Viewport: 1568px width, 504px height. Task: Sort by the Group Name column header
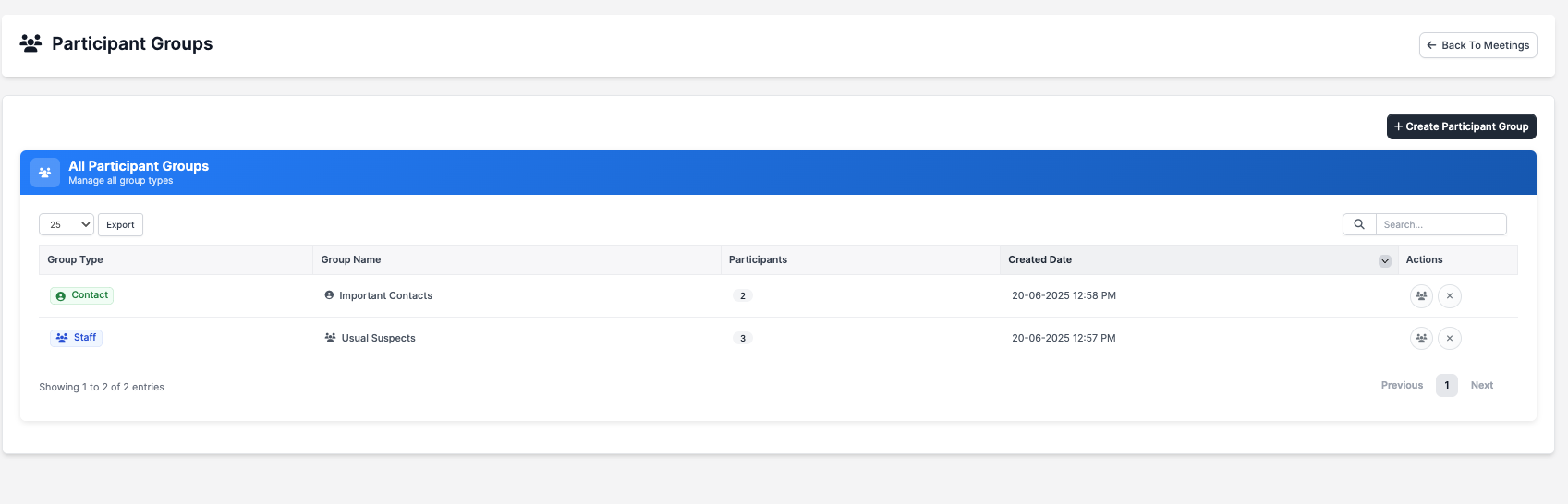click(x=351, y=260)
